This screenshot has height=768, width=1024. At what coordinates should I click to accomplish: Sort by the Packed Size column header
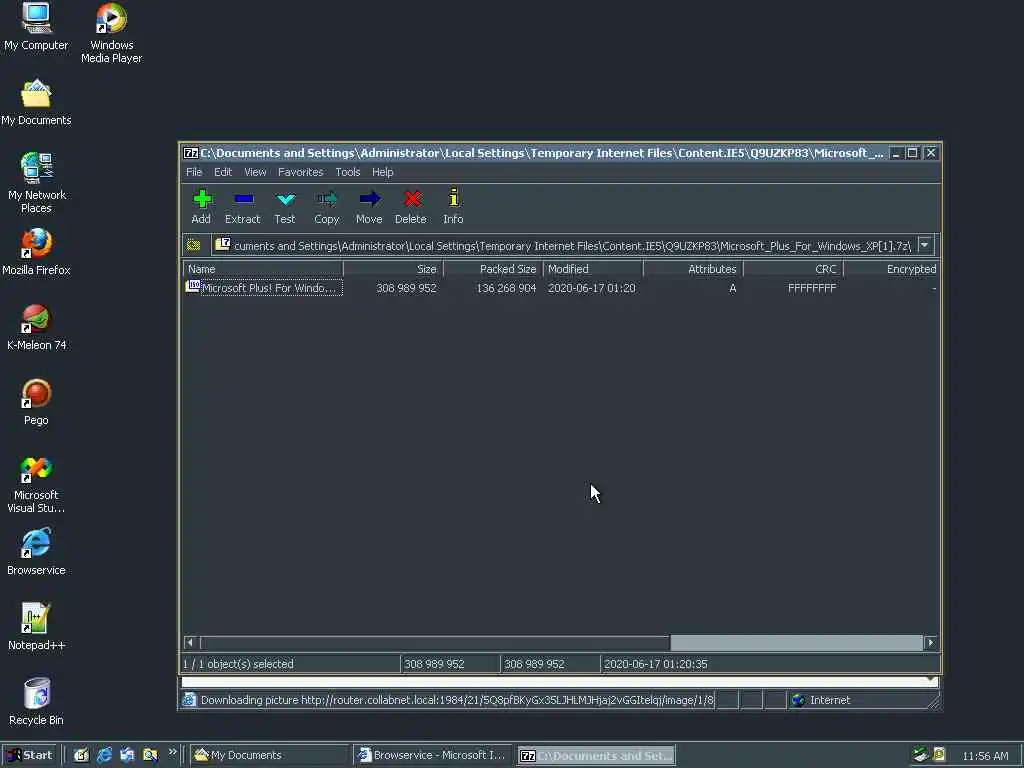(493, 269)
